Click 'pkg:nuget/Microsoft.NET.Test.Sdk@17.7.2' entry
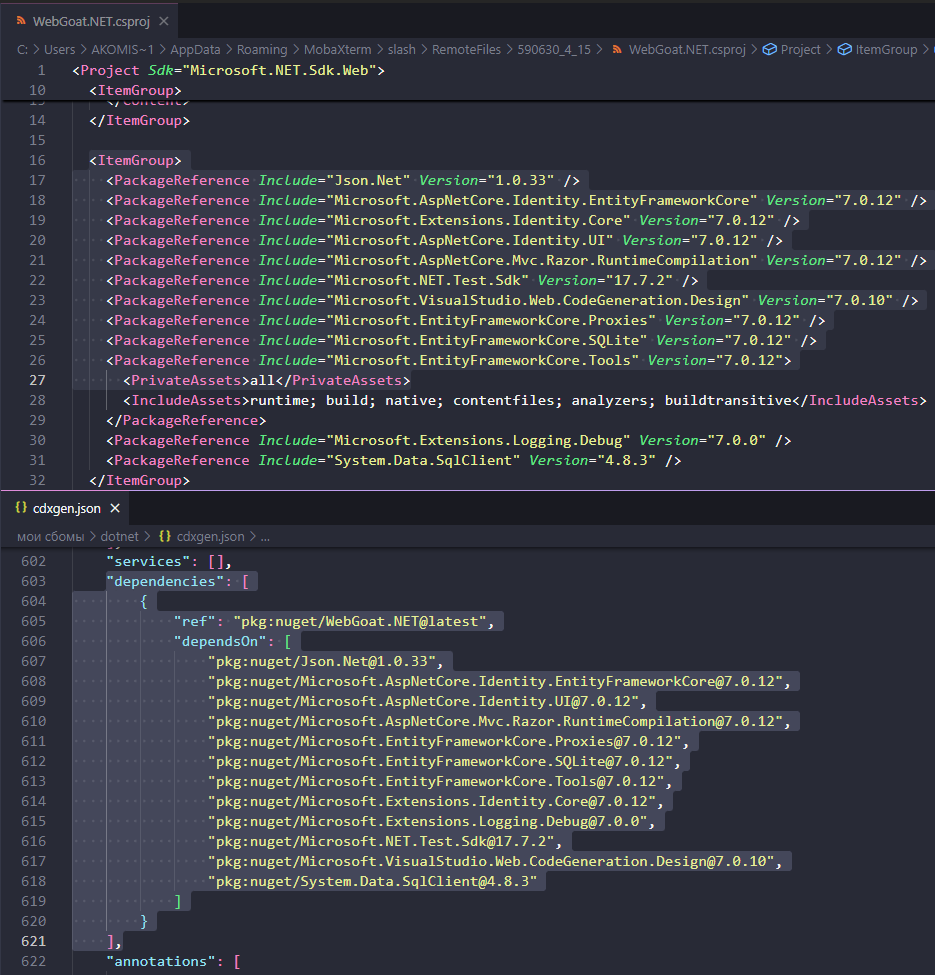Screen dimensions: 935x975 [385, 842]
